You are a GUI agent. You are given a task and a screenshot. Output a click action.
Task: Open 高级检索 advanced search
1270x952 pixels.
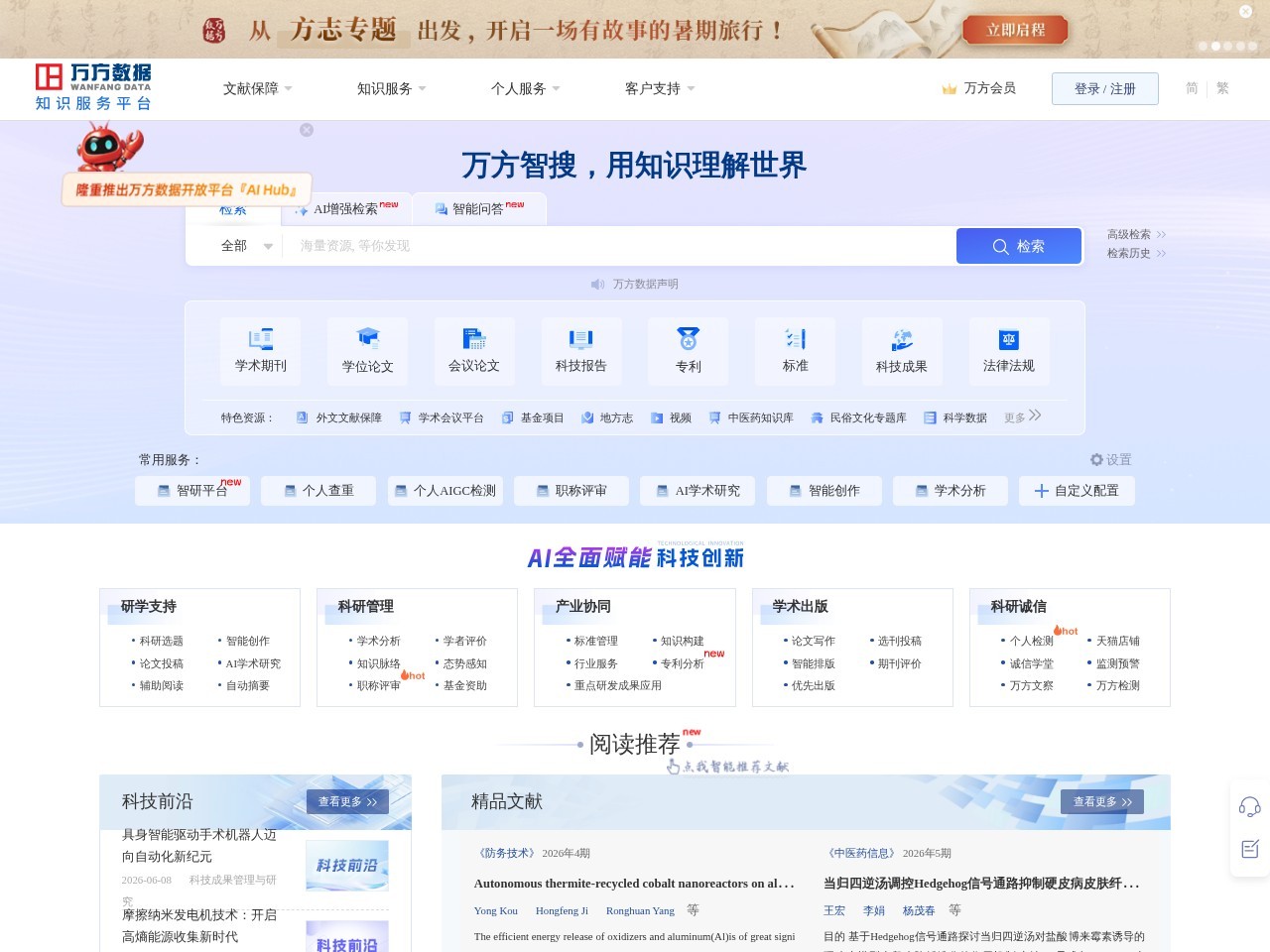click(x=1137, y=235)
